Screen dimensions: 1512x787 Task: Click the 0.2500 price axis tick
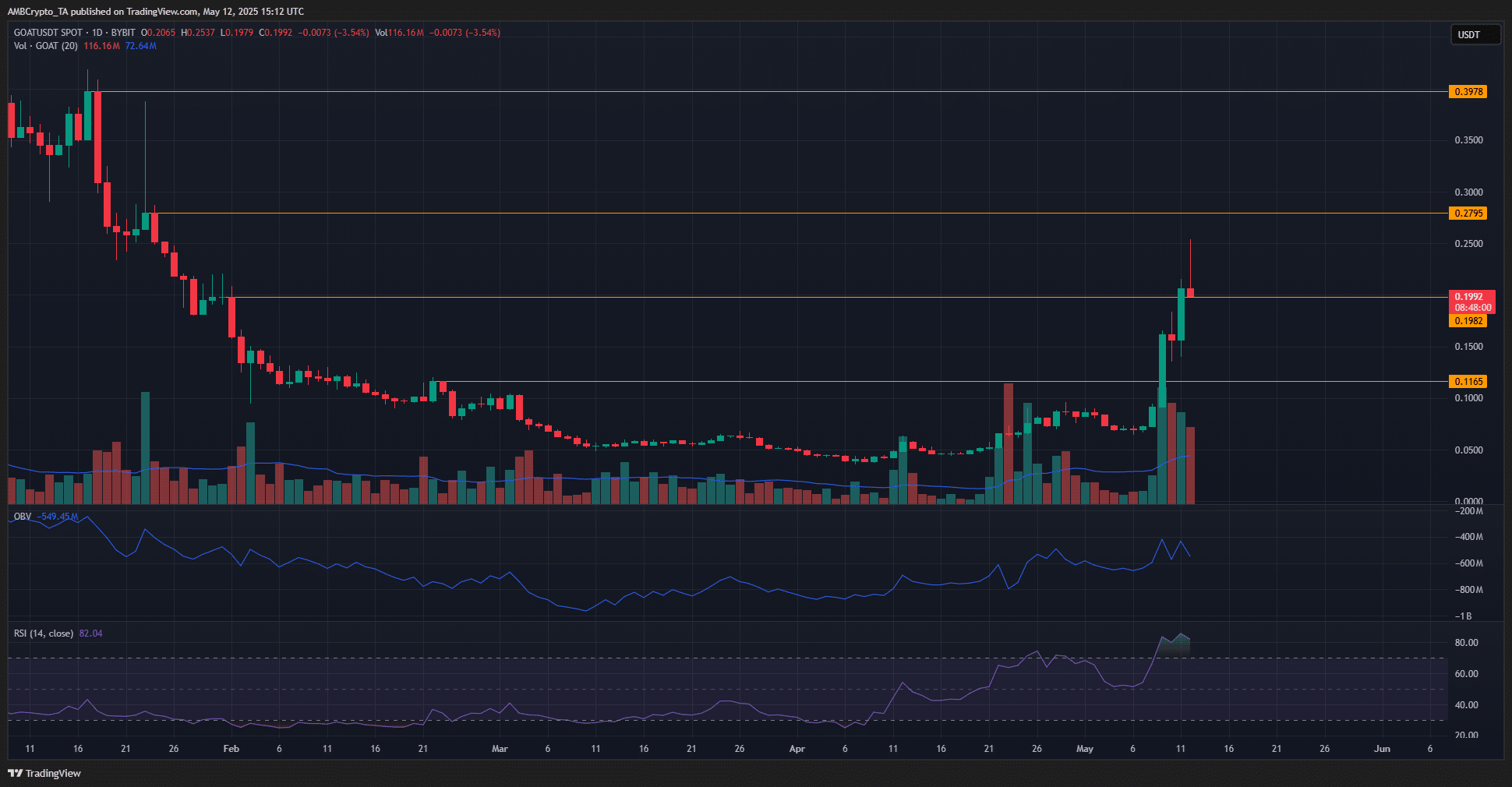[1468, 244]
